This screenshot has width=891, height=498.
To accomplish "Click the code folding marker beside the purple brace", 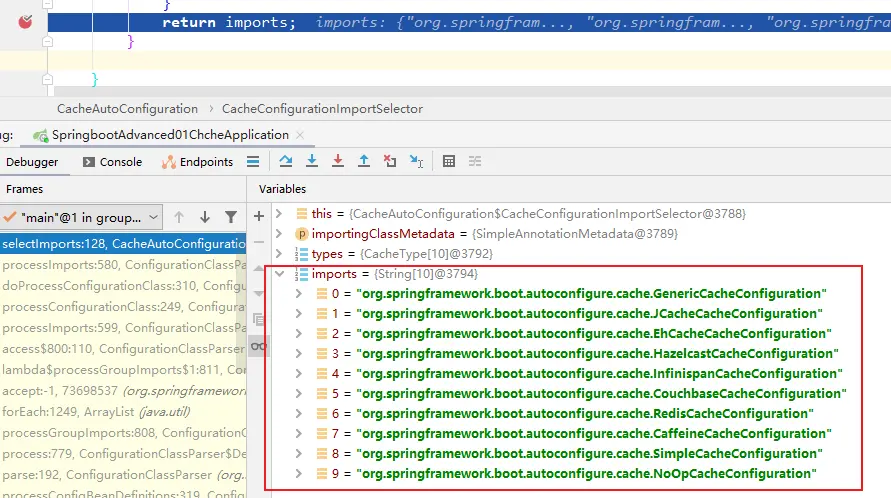I will 48,42.
